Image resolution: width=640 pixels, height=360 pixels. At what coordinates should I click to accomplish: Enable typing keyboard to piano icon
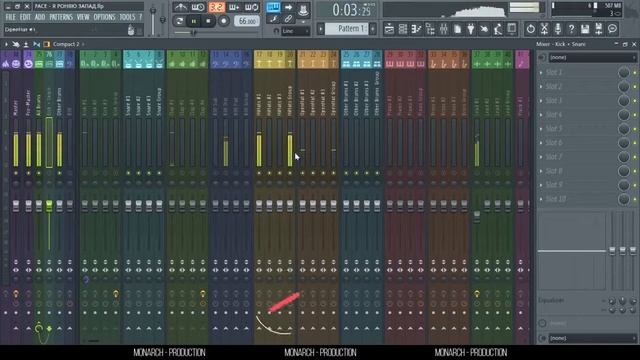[x=273, y=7]
